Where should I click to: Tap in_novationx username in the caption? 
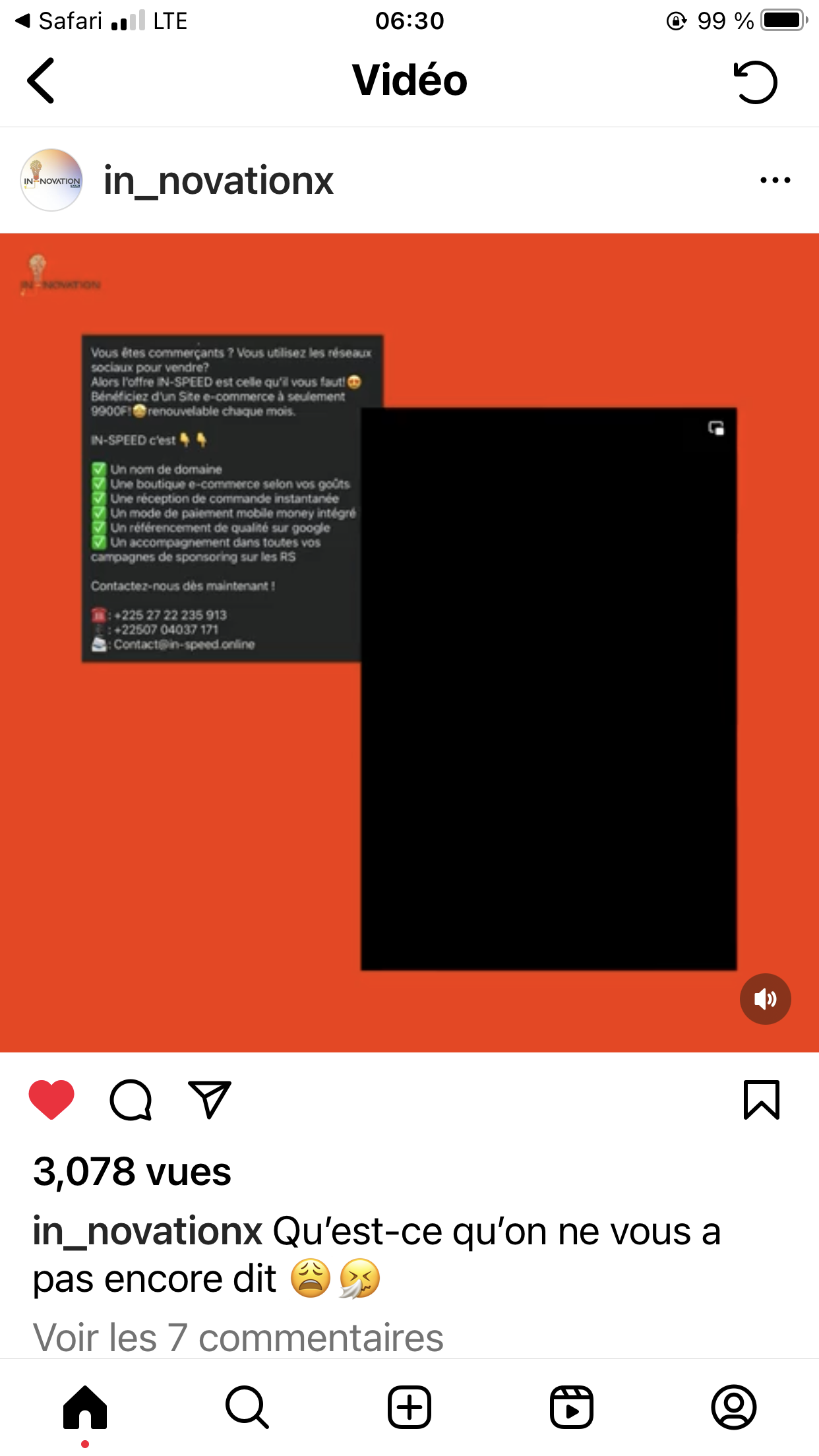(148, 1231)
